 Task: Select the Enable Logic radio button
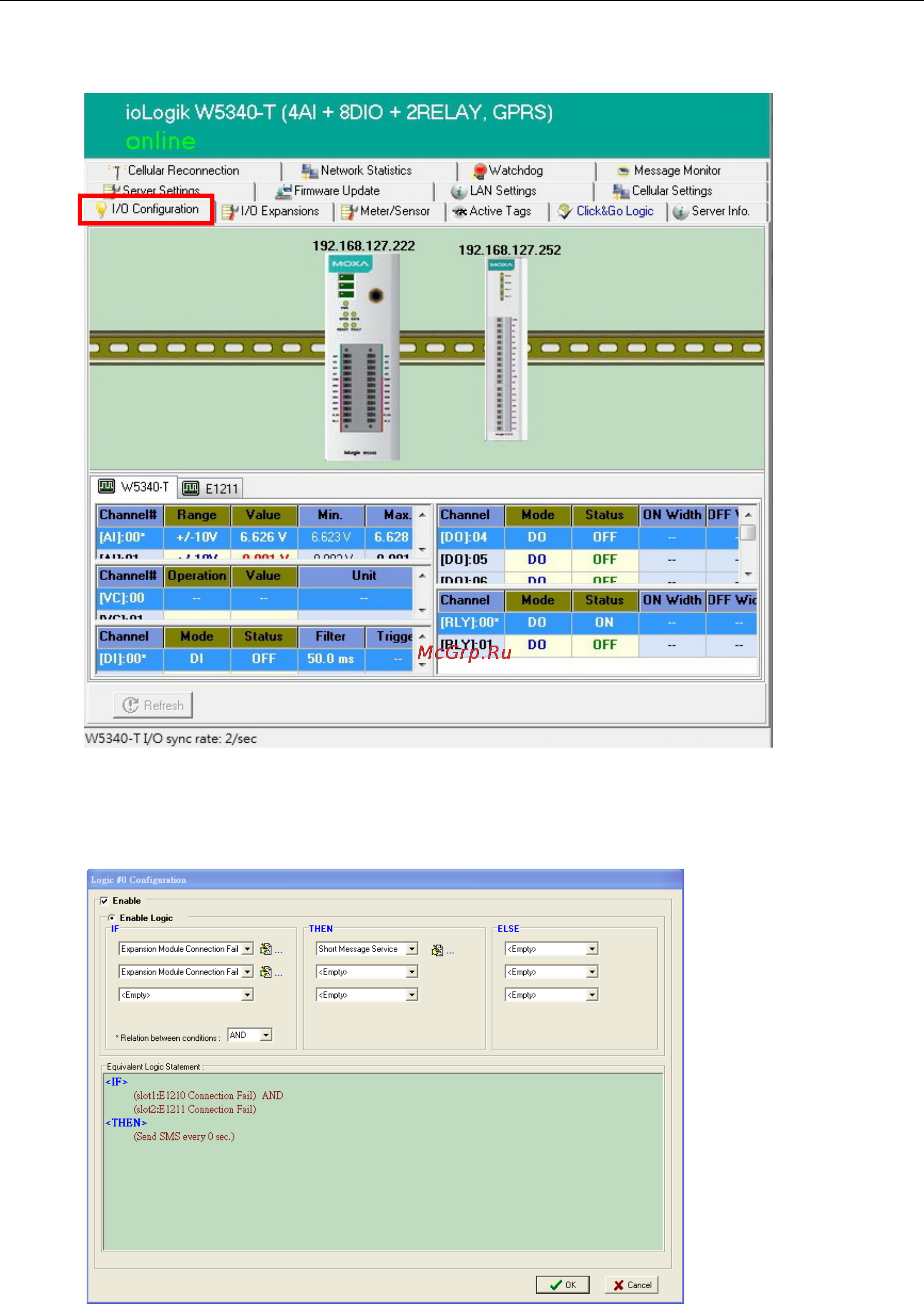coord(112,918)
